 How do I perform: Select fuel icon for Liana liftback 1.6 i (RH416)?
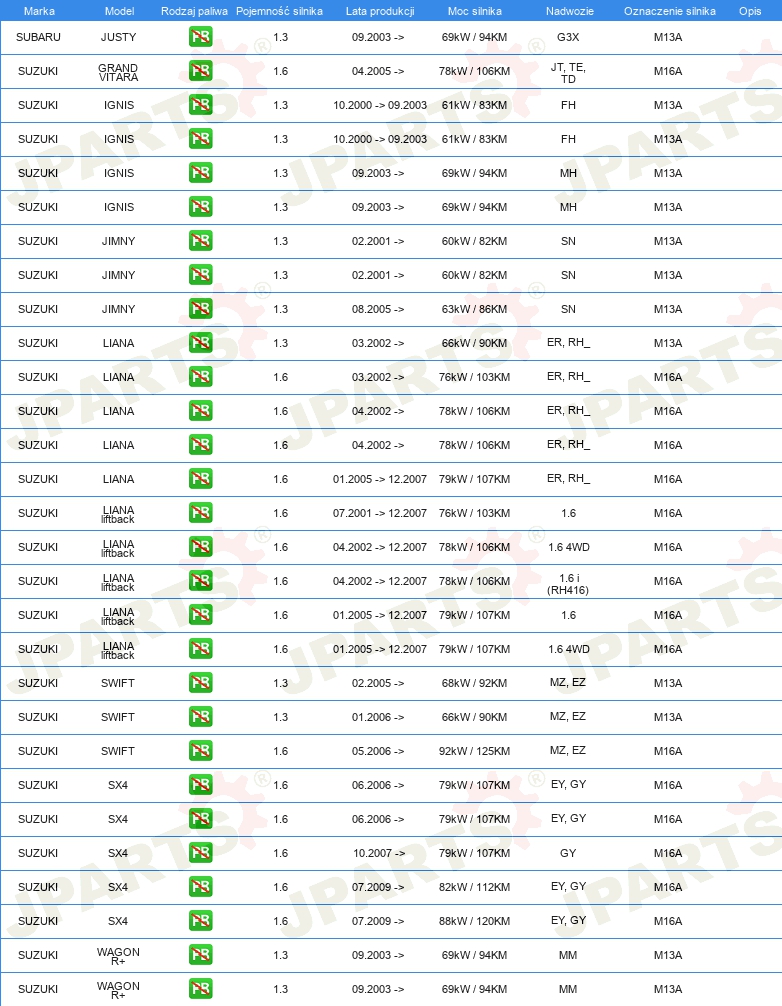pyautogui.click(x=201, y=581)
